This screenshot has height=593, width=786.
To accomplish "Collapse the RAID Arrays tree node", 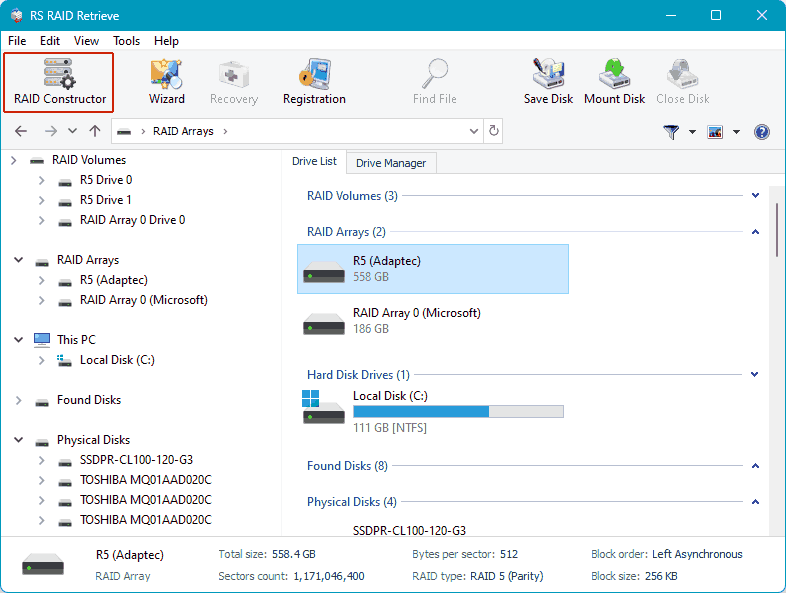I will (19, 260).
